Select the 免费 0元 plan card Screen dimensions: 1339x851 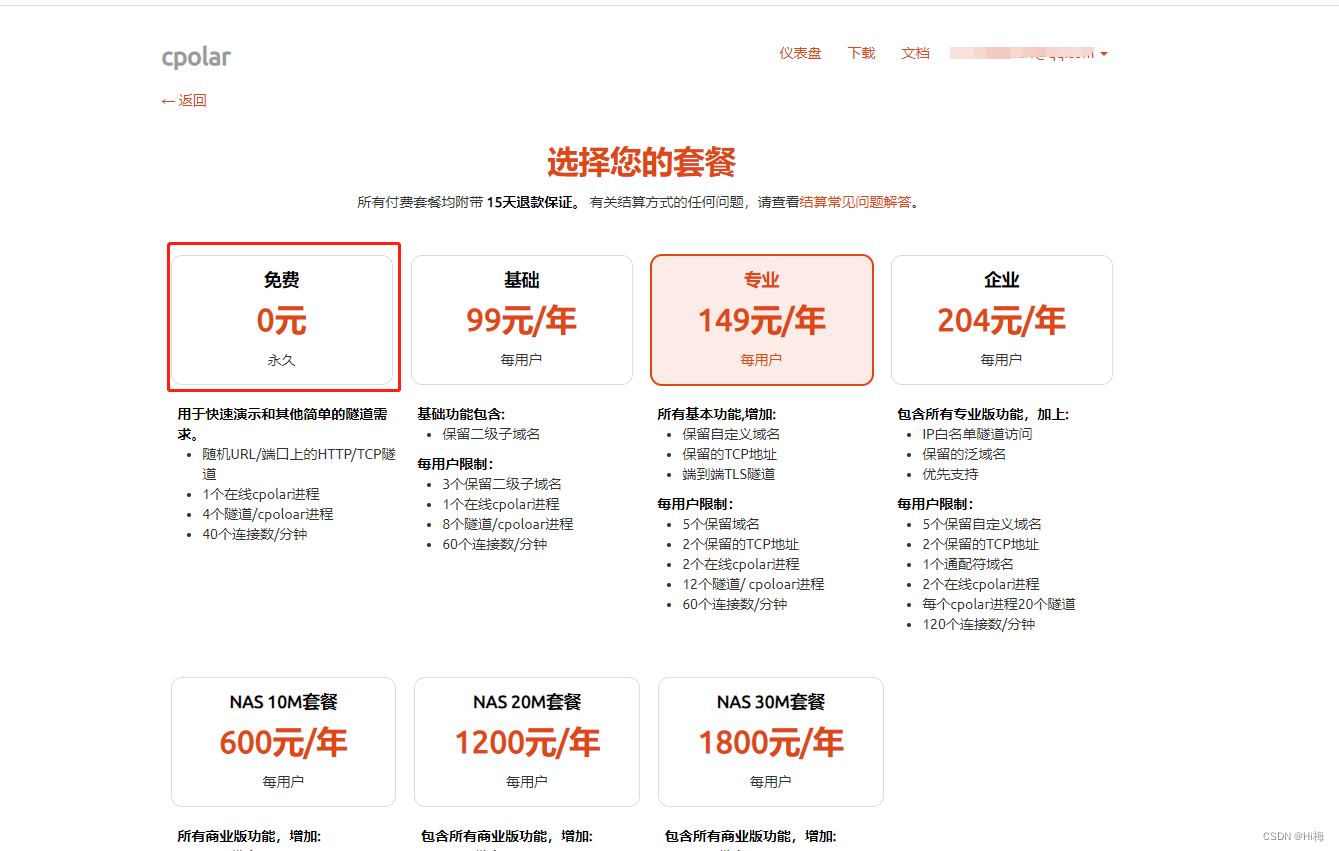pyautogui.click(x=282, y=320)
